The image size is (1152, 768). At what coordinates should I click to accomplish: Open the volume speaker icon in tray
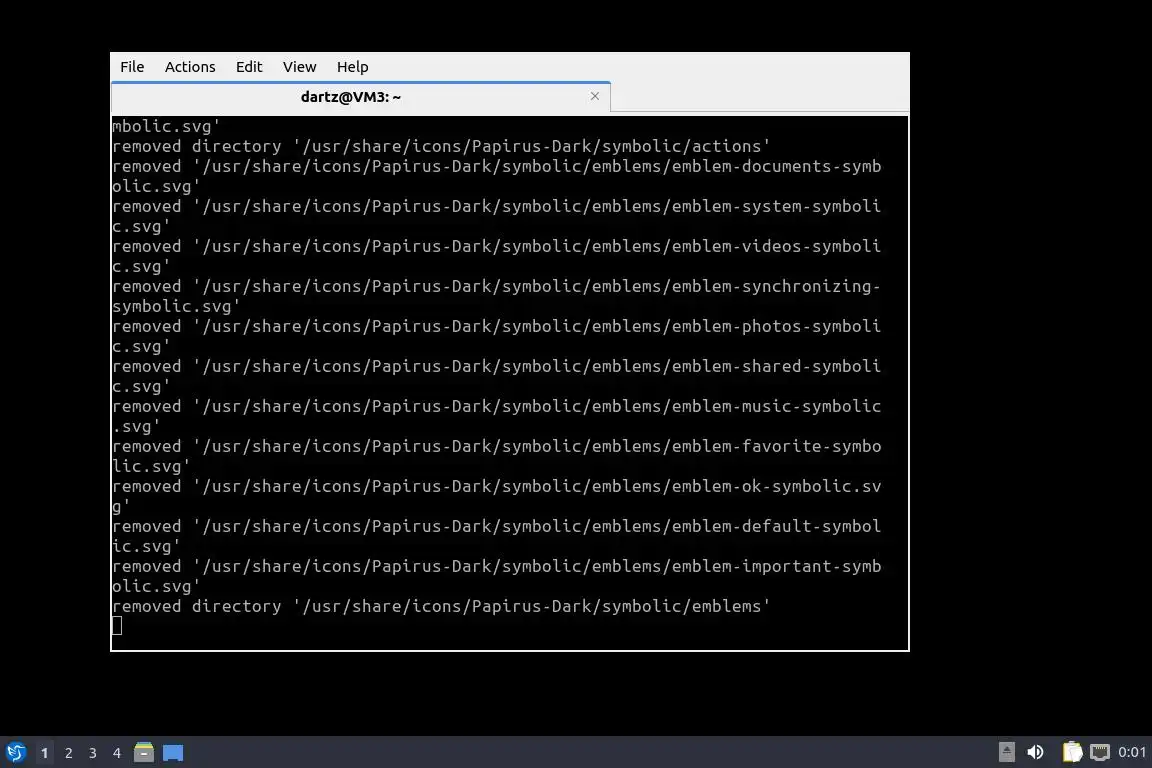[1035, 752]
